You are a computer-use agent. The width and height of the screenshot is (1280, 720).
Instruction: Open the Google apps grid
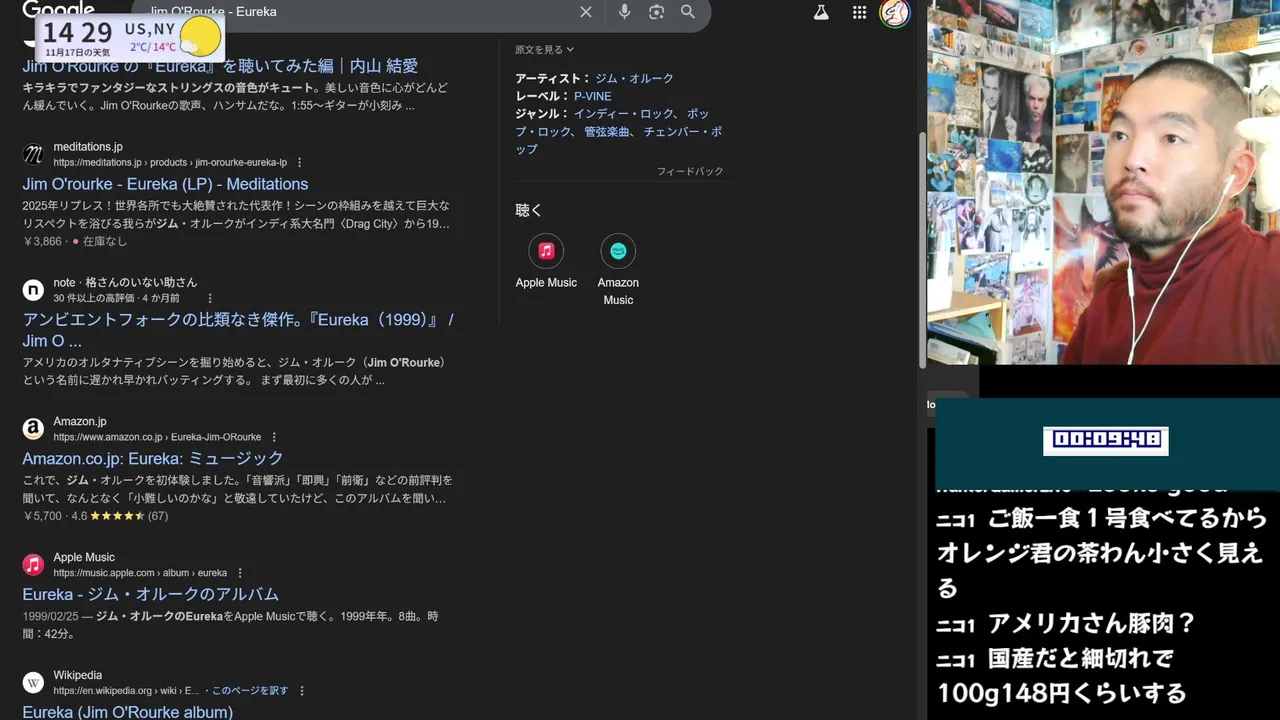(859, 12)
